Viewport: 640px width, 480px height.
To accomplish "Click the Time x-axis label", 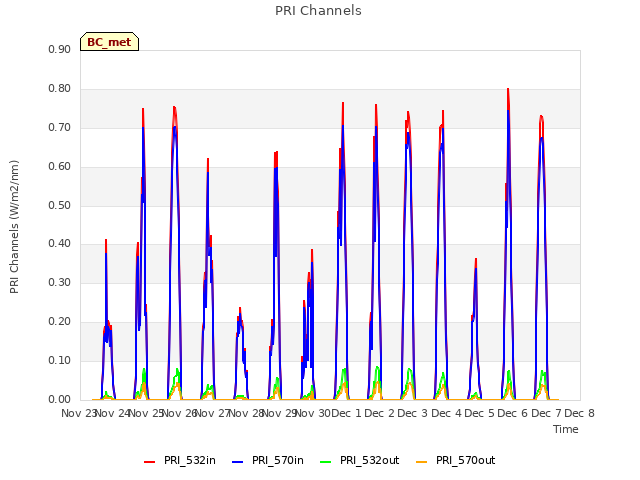I will (x=566, y=429).
